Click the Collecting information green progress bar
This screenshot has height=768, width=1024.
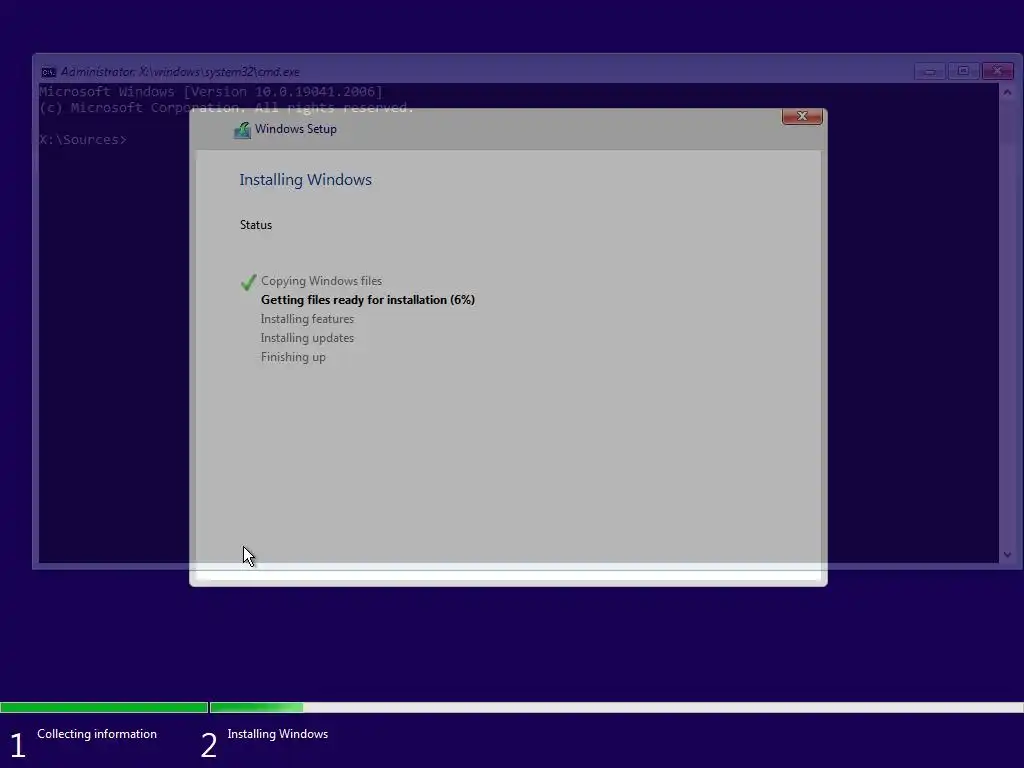point(104,707)
